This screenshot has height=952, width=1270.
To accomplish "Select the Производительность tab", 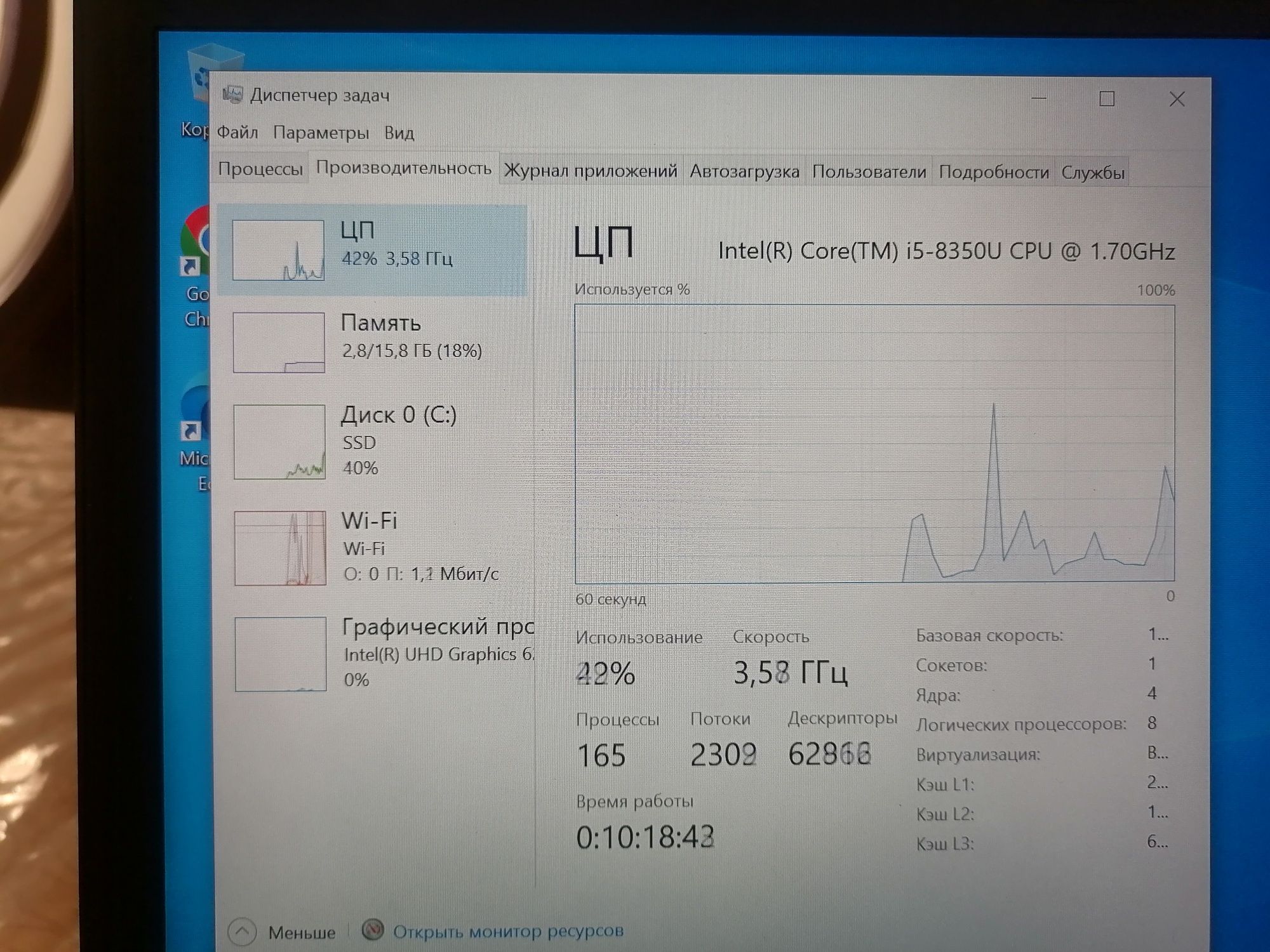I will 403,168.
